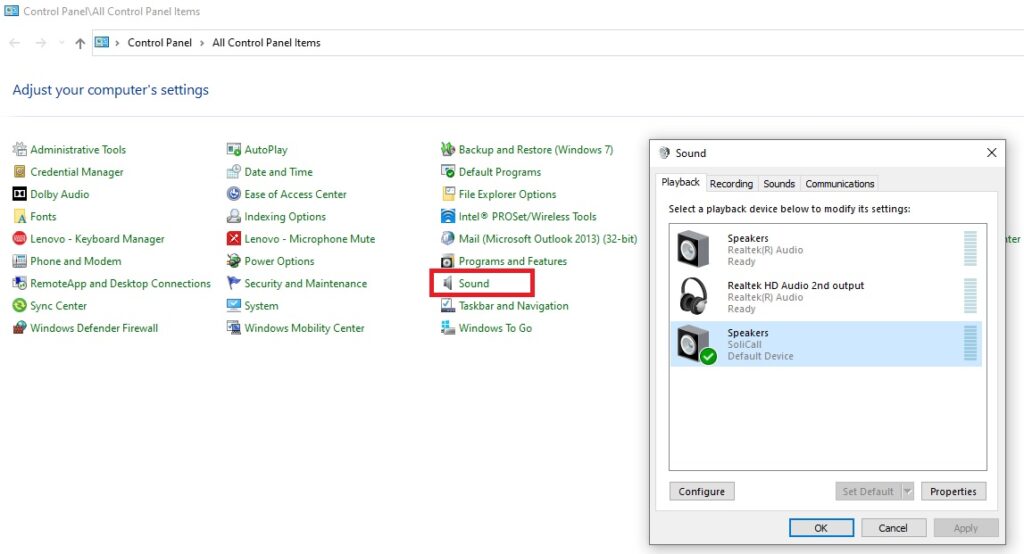Open Programs and Features icon

coord(448,261)
